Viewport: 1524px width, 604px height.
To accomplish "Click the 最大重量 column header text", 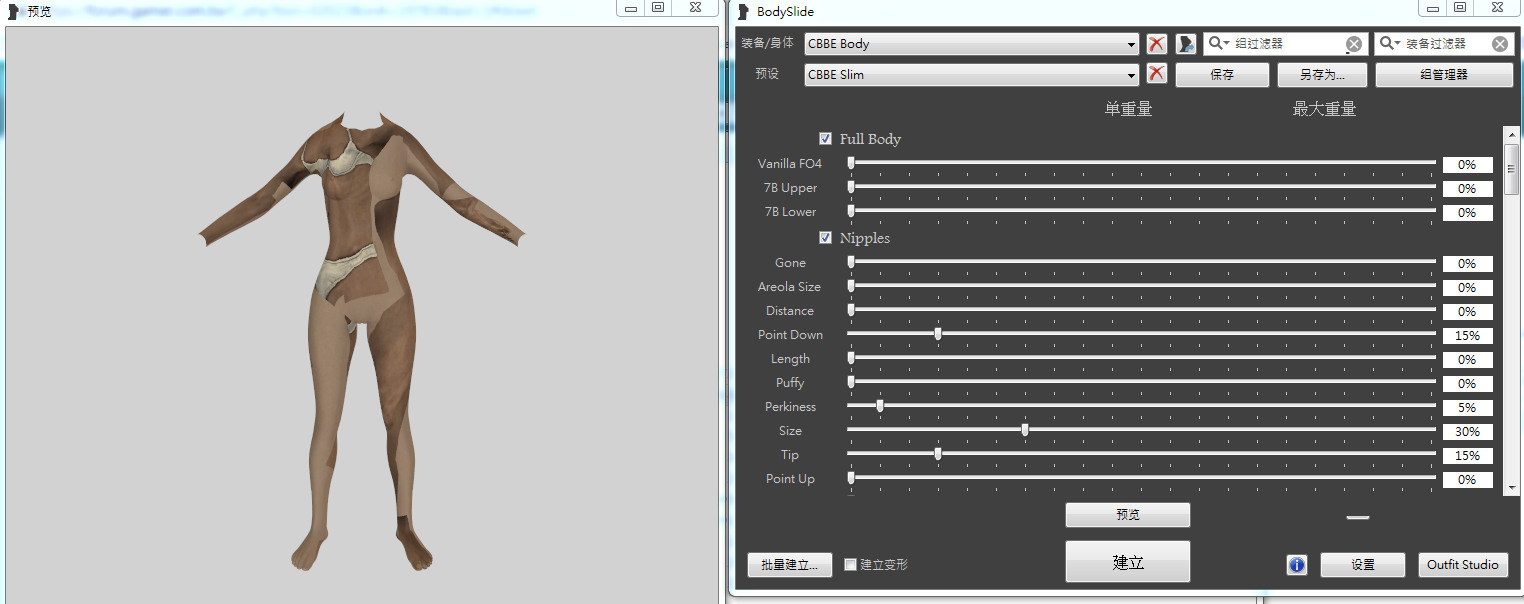I will [1324, 109].
